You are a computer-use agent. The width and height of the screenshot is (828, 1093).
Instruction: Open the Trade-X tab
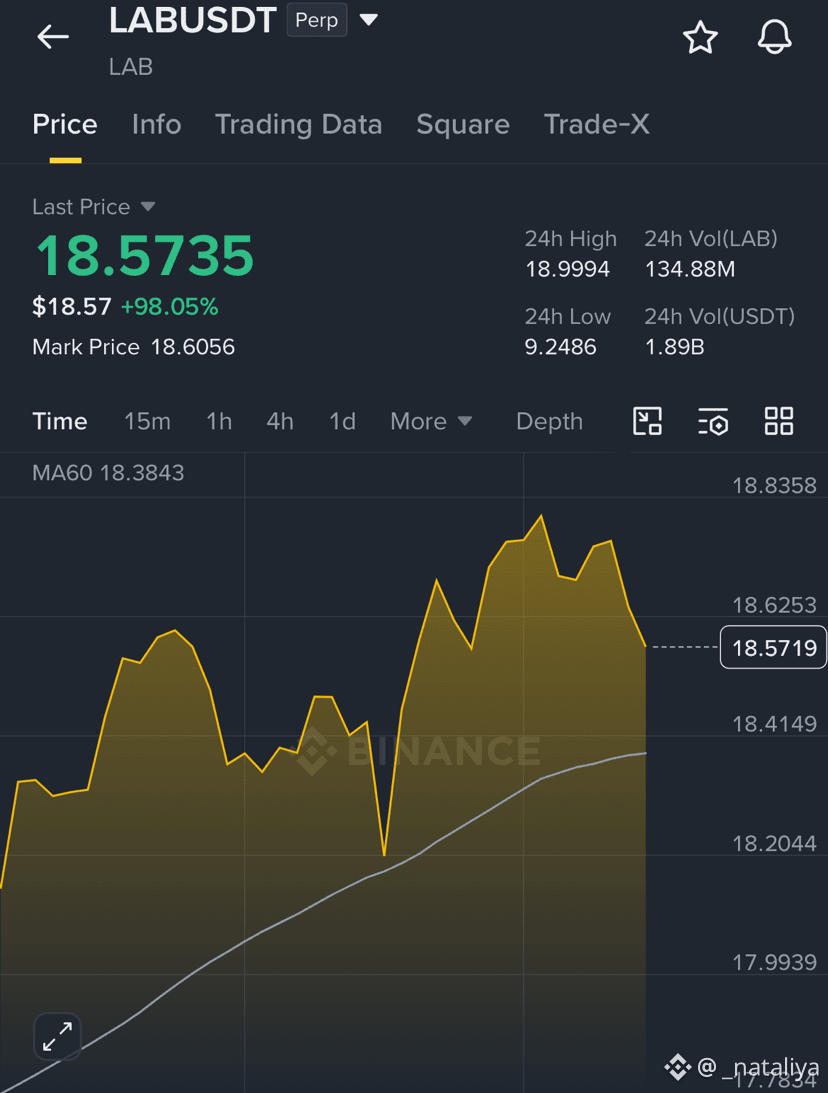point(597,124)
